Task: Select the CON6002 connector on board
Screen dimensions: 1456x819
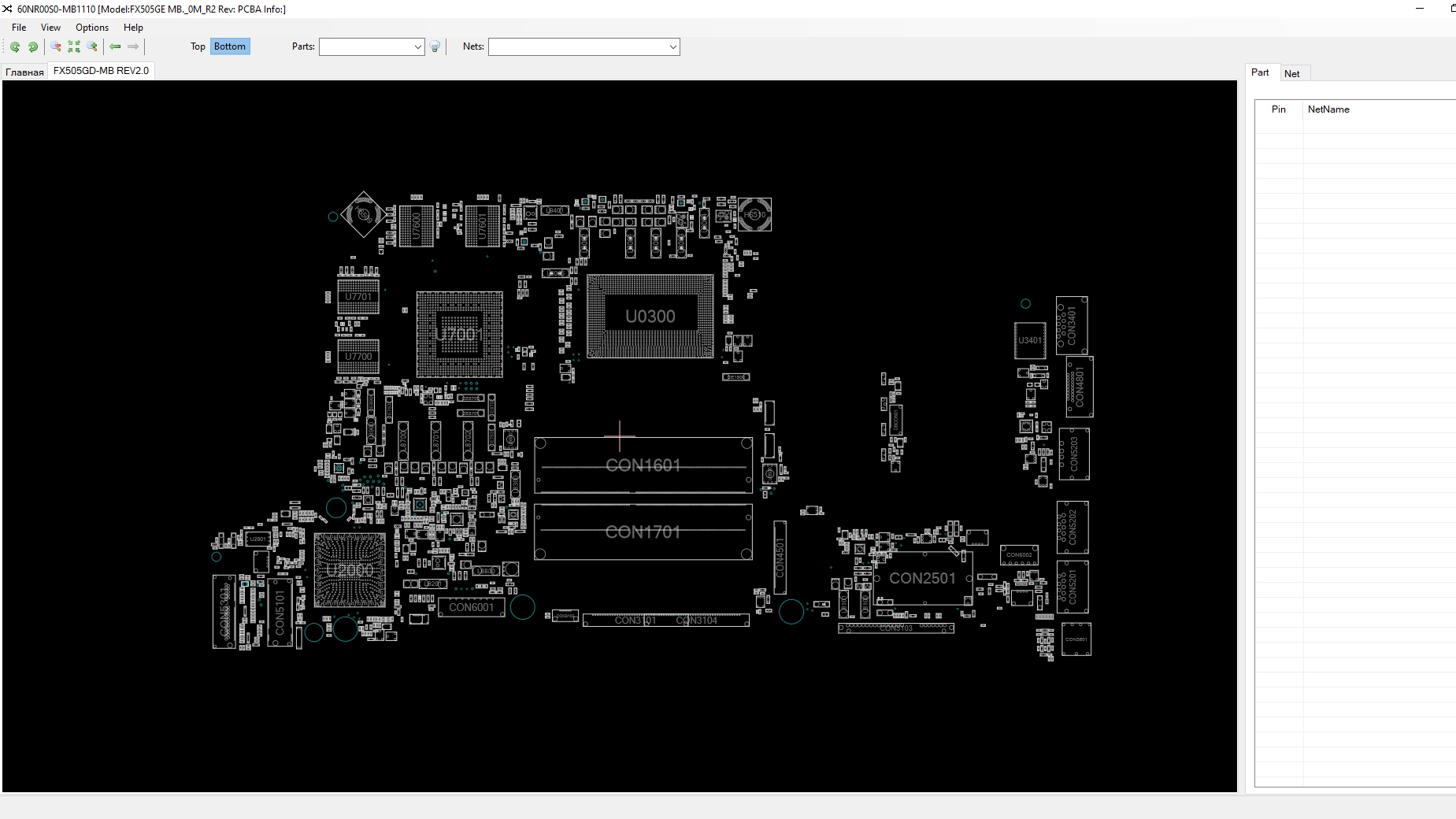Action: [x=1019, y=555]
